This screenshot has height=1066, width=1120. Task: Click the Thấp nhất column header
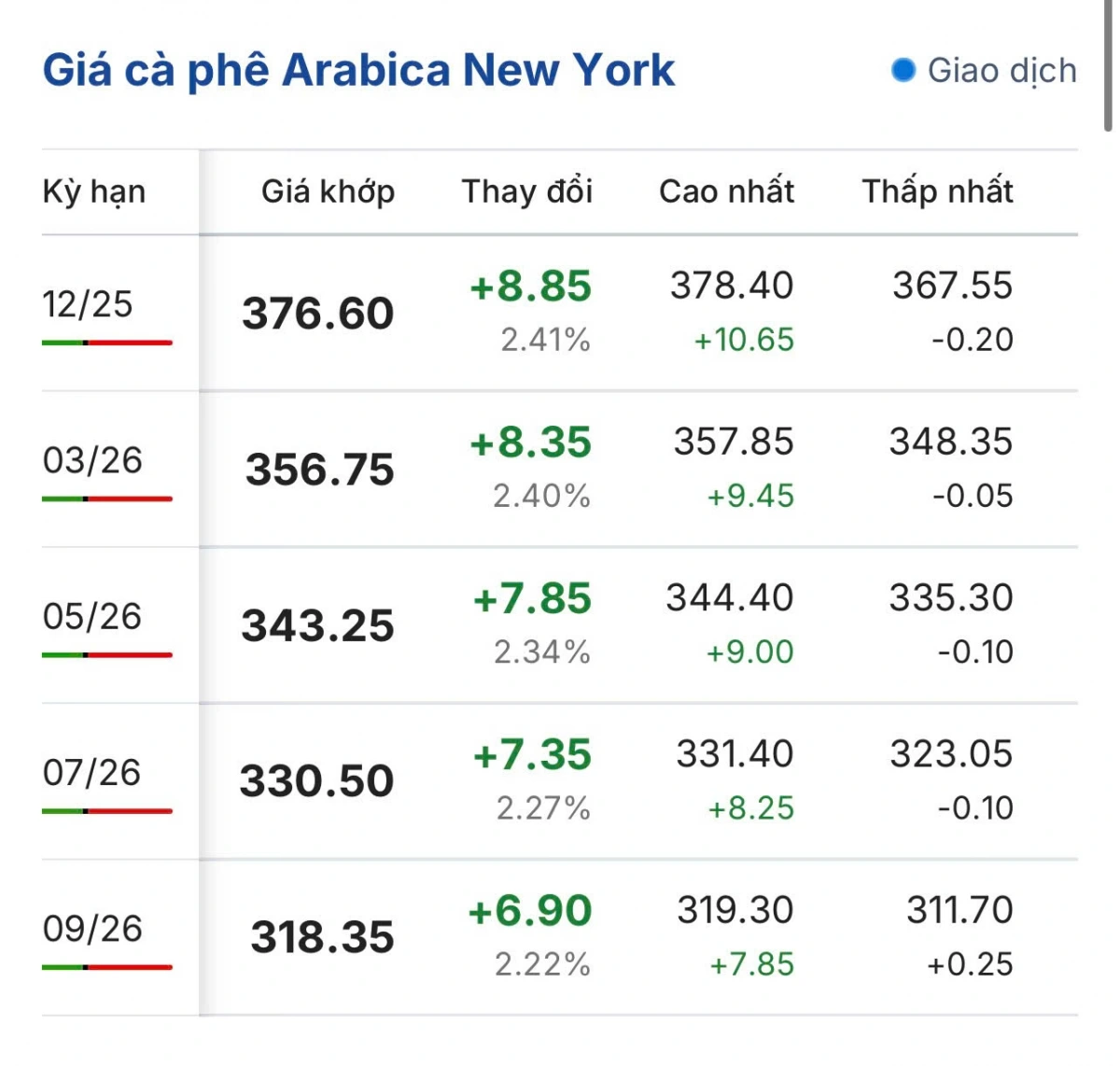click(x=937, y=190)
